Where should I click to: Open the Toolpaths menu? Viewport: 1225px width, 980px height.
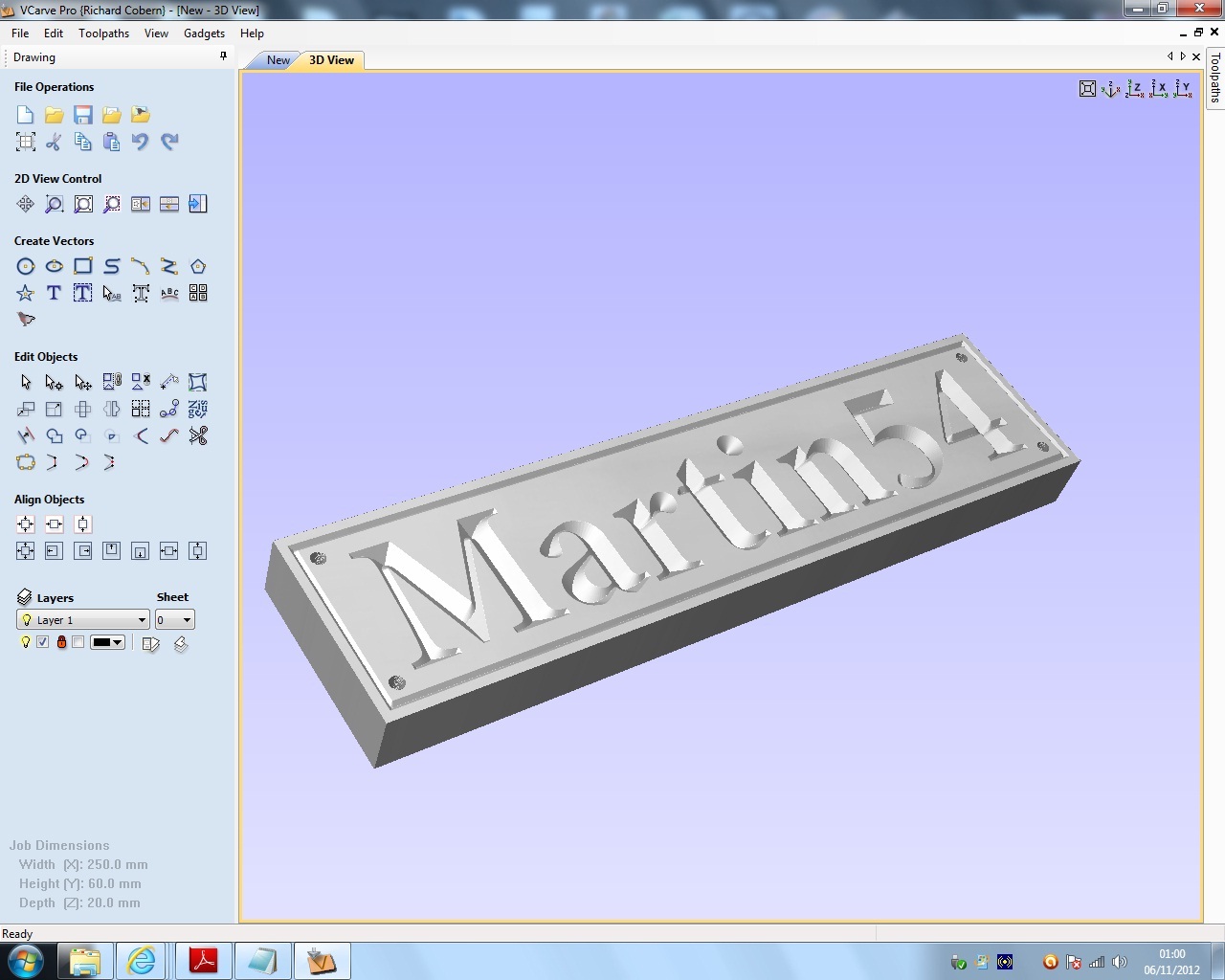pyautogui.click(x=103, y=33)
